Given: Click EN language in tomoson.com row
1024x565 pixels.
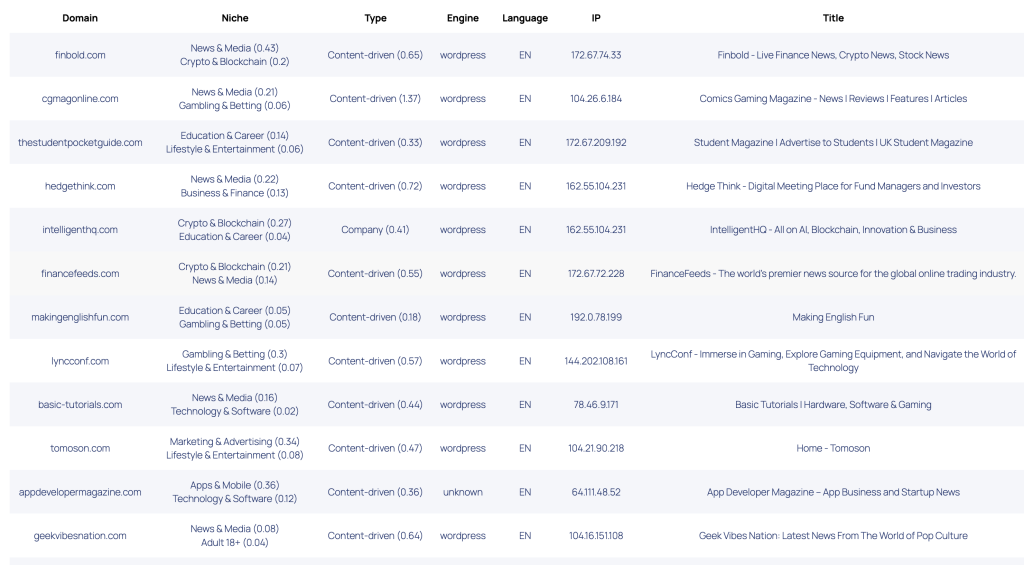Looking at the screenshot, I should pos(525,448).
